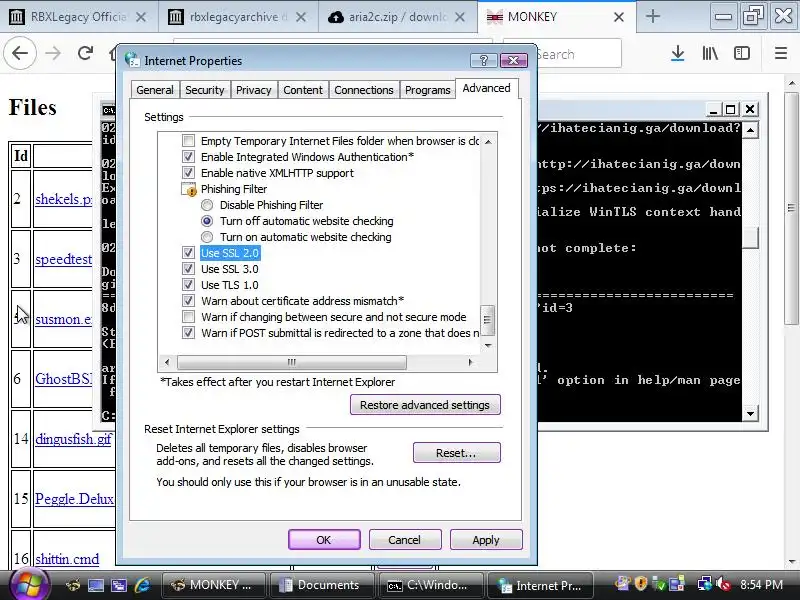Screen dimensions: 800x600
Task: Go back with the browser back arrow
Action: [x=20, y=53]
